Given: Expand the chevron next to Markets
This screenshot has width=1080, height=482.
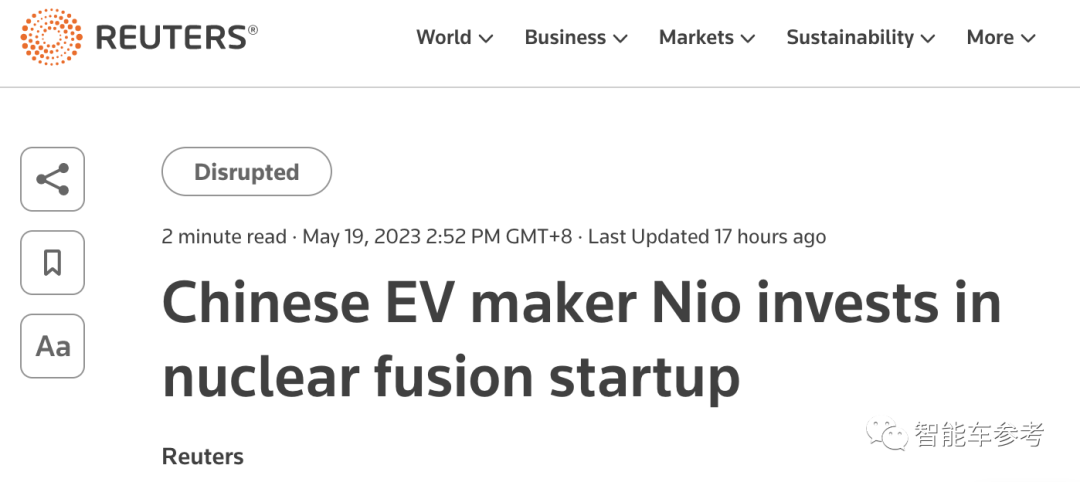Looking at the screenshot, I should (748, 39).
